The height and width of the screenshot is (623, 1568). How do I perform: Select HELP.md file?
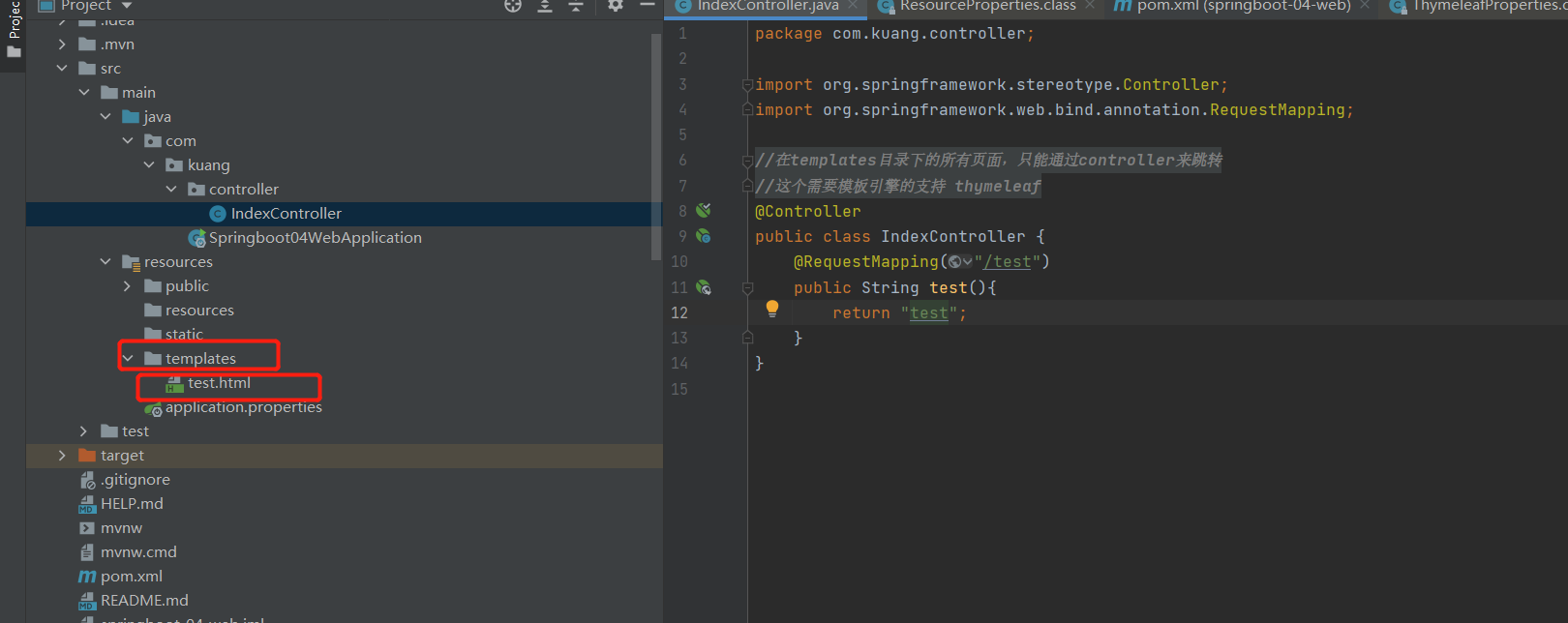121,504
